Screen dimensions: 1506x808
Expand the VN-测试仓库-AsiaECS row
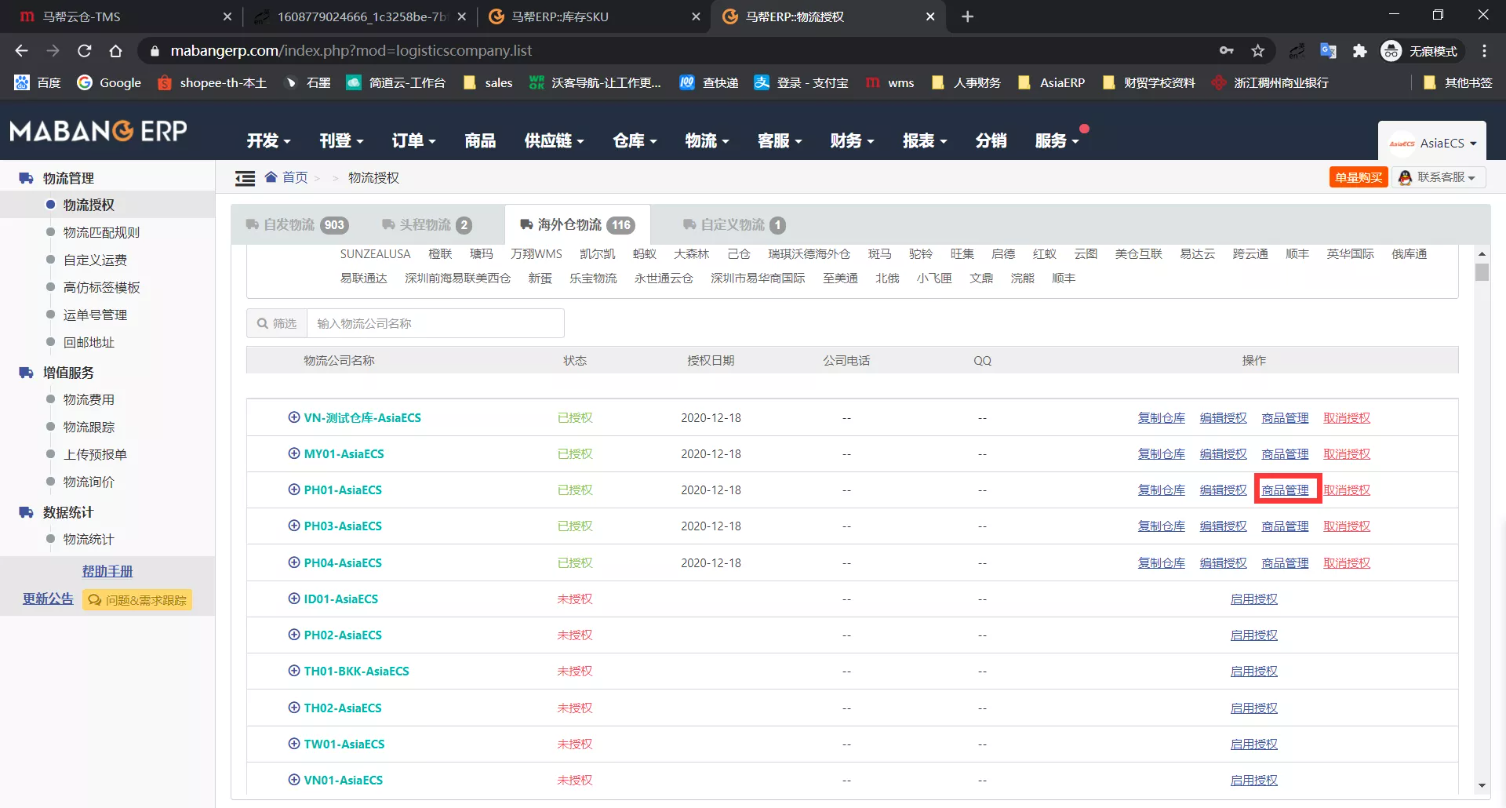pos(294,418)
